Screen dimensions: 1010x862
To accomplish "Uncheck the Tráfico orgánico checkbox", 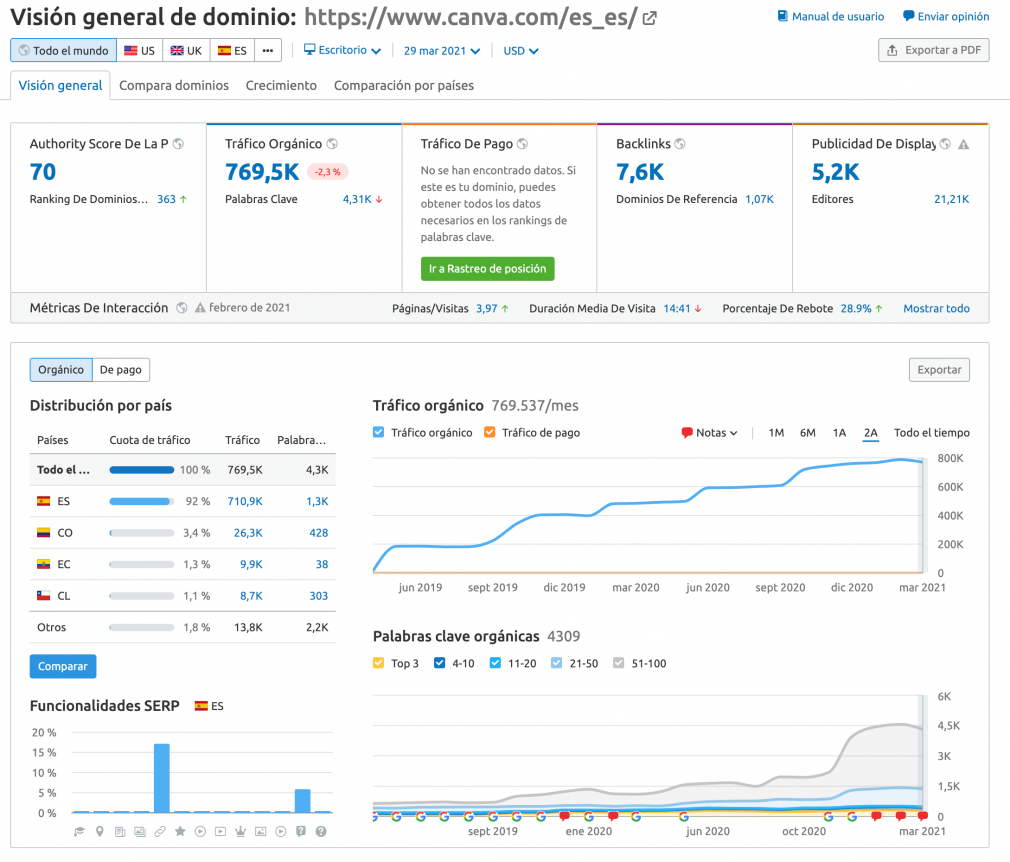I will pyautogui.click(x=379, y=432).
